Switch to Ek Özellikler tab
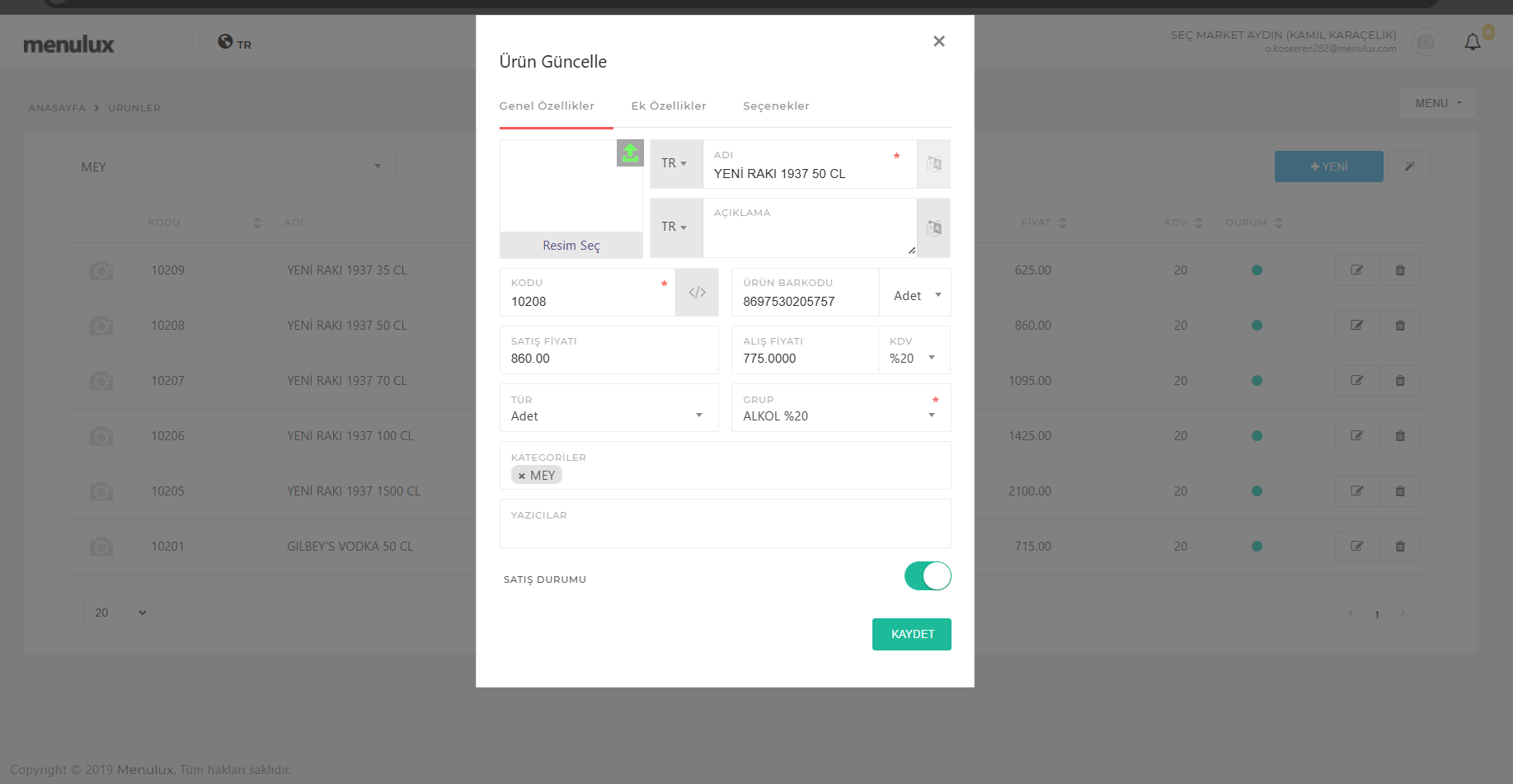The height and width of the screenshot is (784, 1513). [x=669, y=106]
